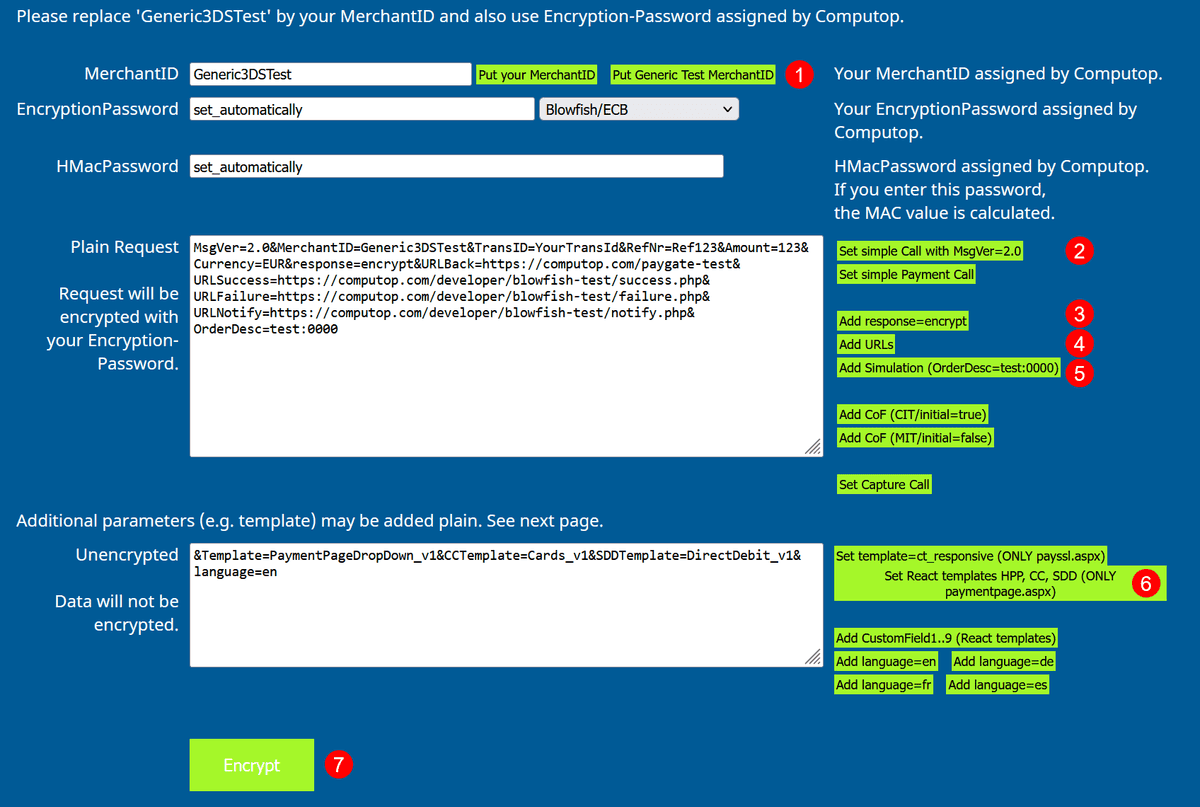Click into the EncryptionPassword text field
This screenshot has width=1200, height=807.
click(361, 109)
